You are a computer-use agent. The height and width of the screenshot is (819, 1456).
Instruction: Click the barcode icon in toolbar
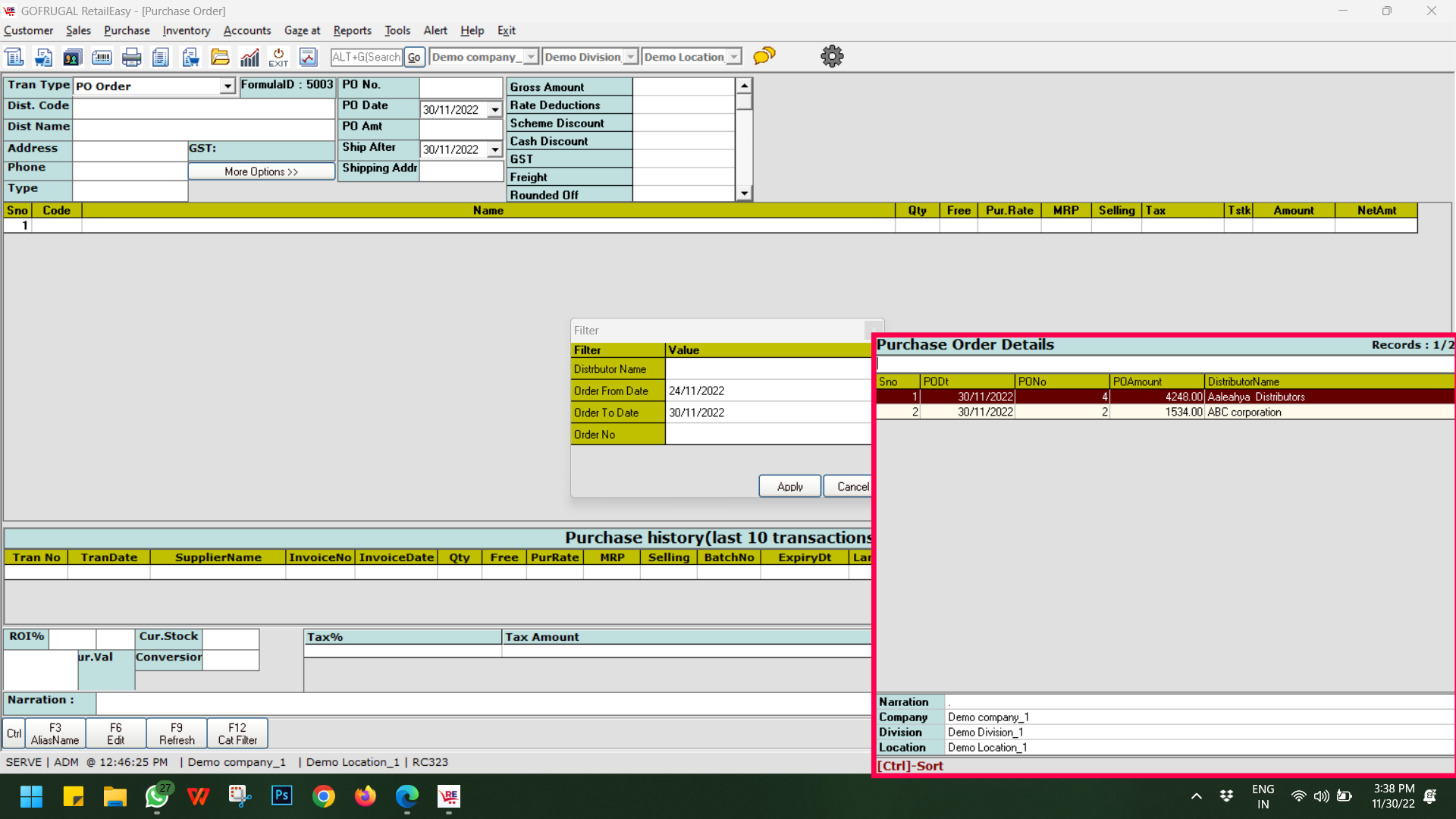[102, 57]
